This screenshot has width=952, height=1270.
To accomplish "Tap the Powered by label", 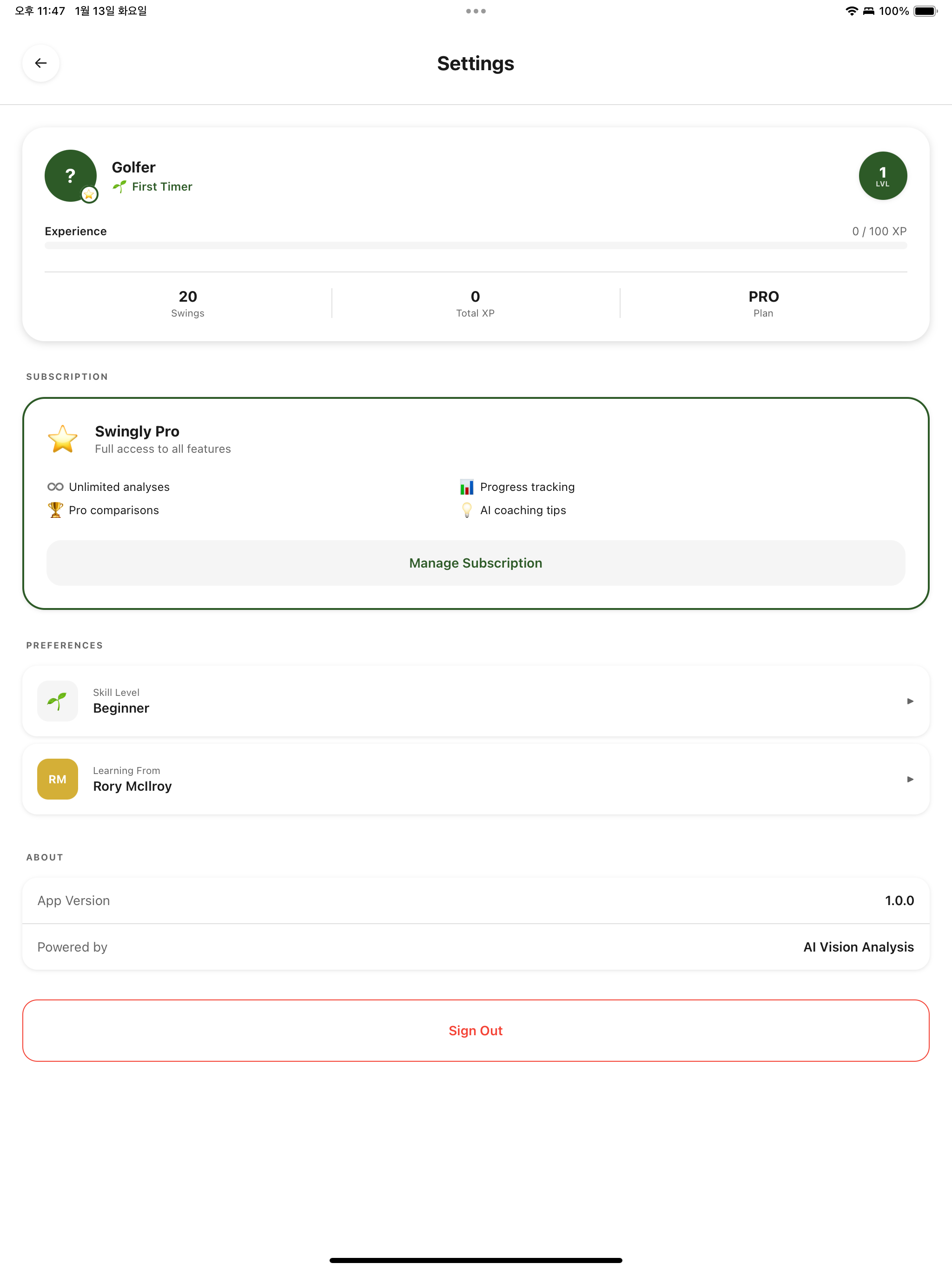I will tap(73, 947).
